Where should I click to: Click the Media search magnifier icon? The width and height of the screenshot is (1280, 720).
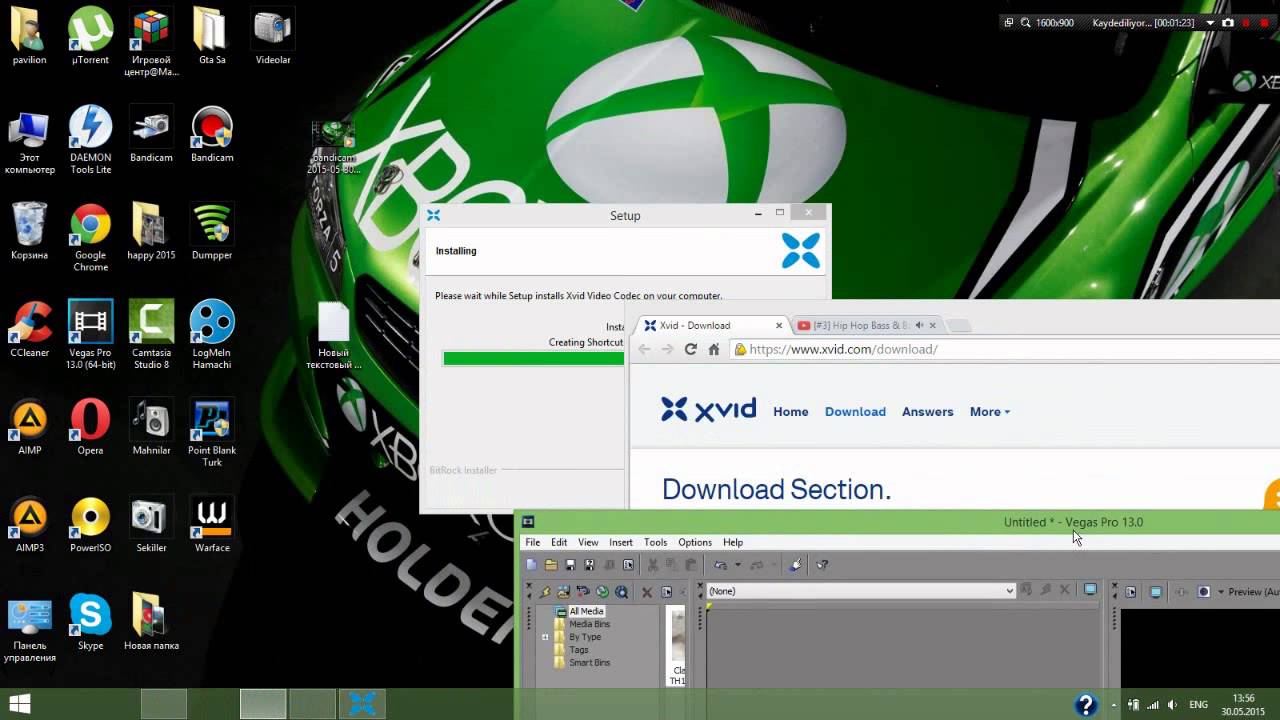[x=621, y=592]
